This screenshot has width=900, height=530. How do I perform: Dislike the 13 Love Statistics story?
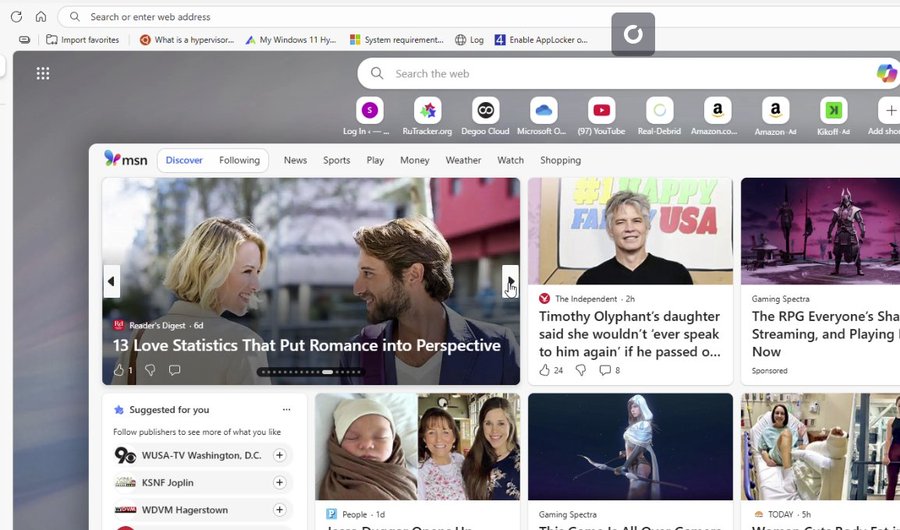coord(150,370)
